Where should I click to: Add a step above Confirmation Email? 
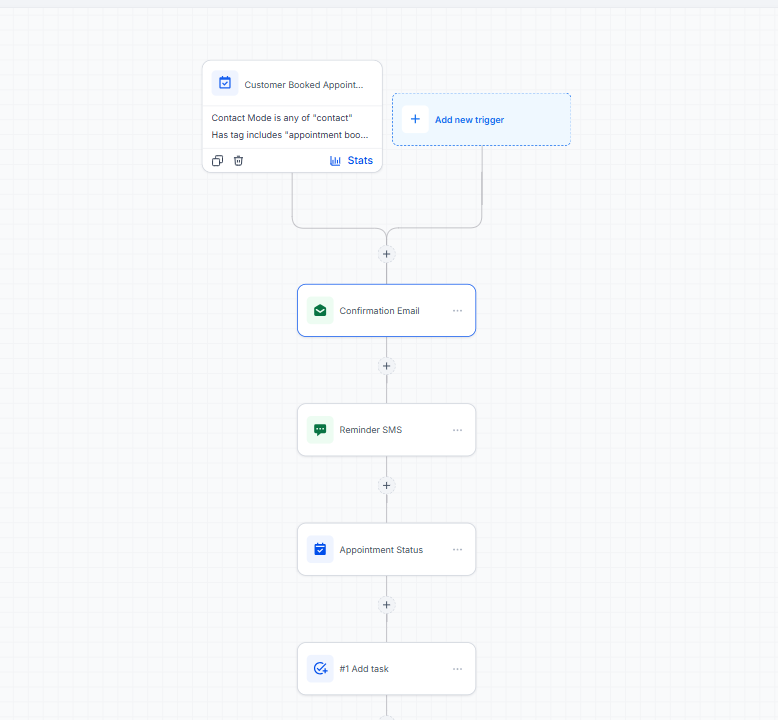tap(387, 254)
